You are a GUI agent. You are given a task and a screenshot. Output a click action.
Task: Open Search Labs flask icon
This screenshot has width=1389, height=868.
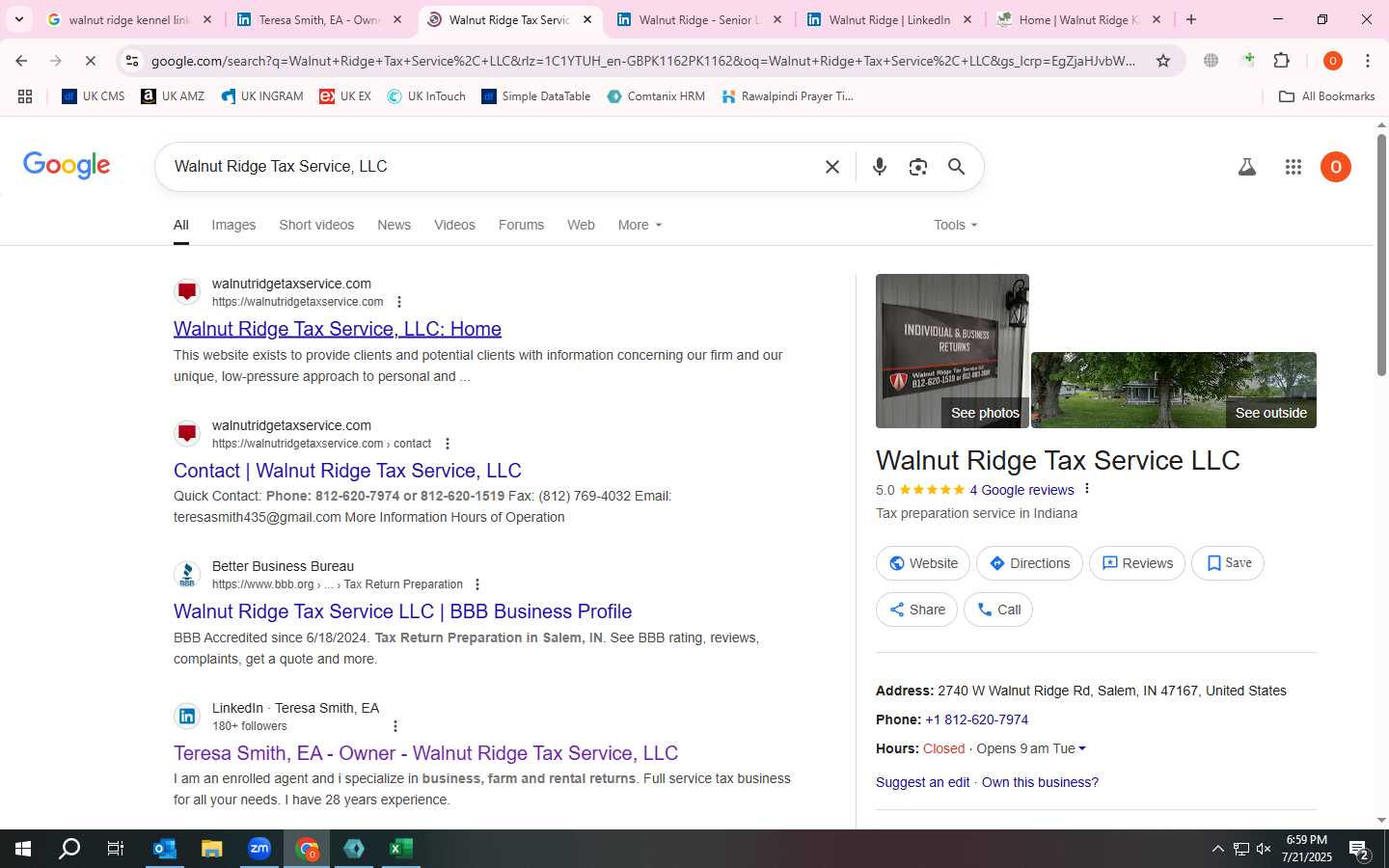pyautogui.click(x=1247, y=167)
